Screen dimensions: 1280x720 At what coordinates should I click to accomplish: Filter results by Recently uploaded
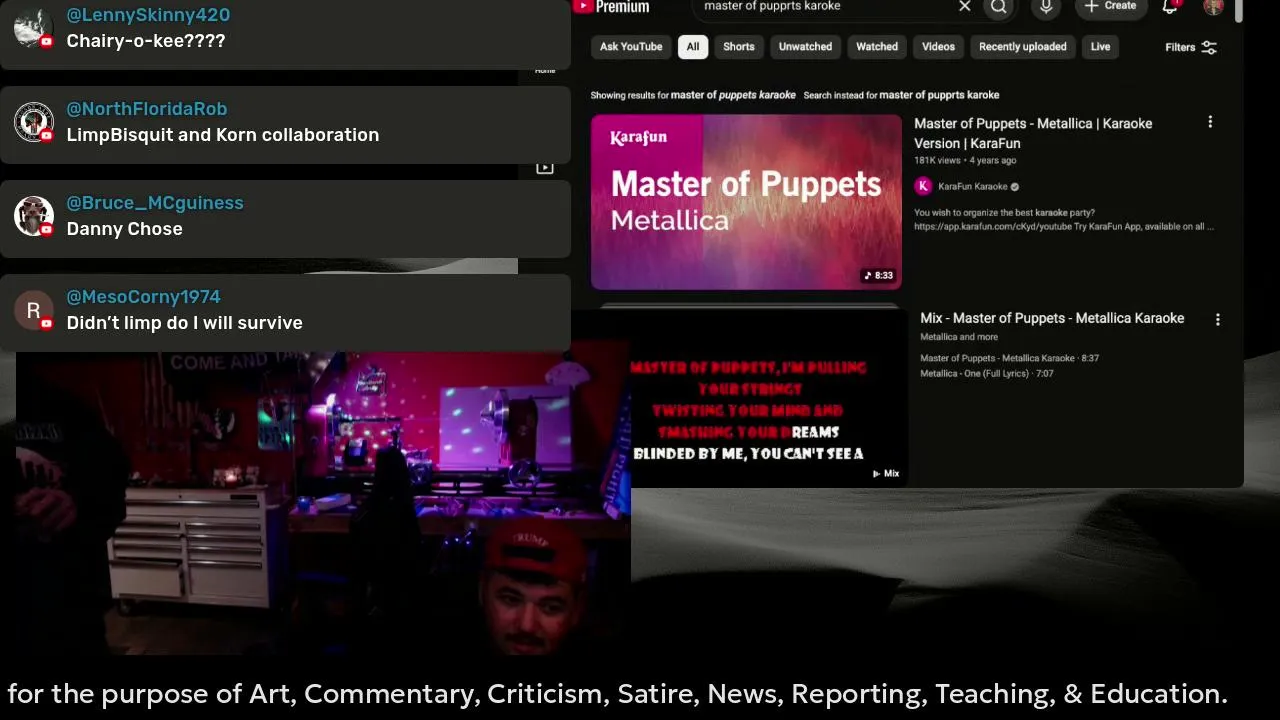tap(1022, 47)
